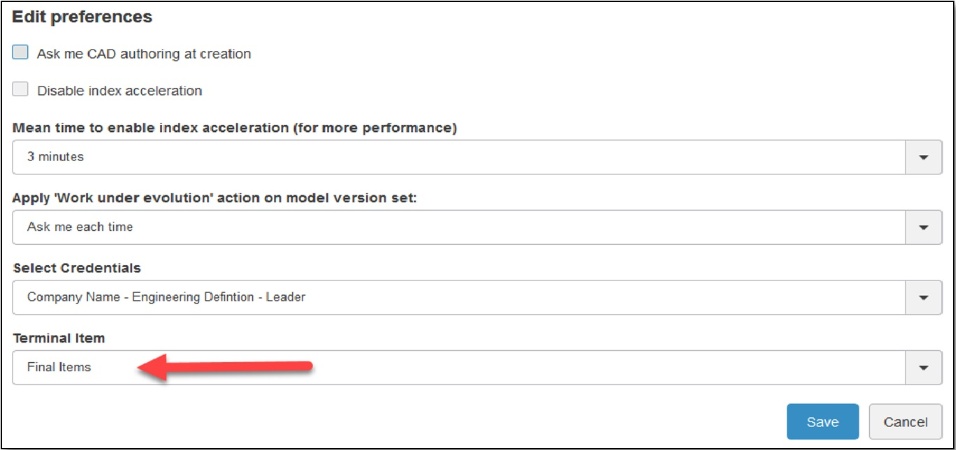Check the 'Ask me CAD authoring at creation' checkbox
Viewport: 960px width, 450px height.
[x=20, y=53]
